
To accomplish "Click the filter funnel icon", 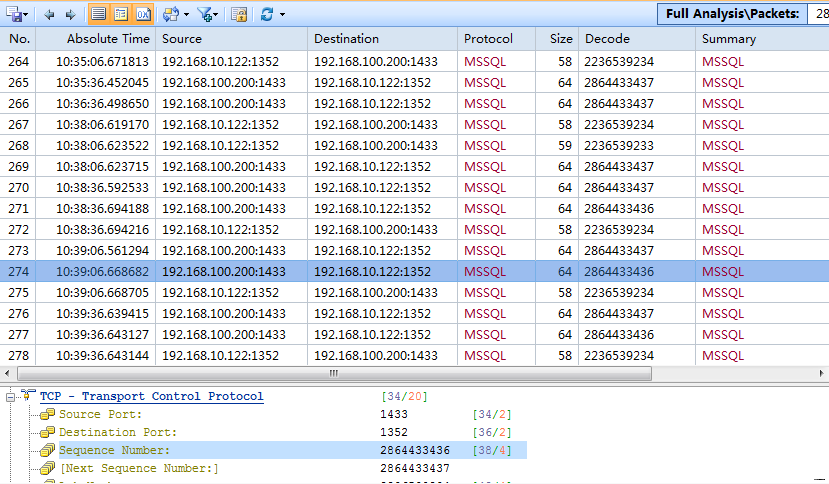I will click(x=204, y=14).
